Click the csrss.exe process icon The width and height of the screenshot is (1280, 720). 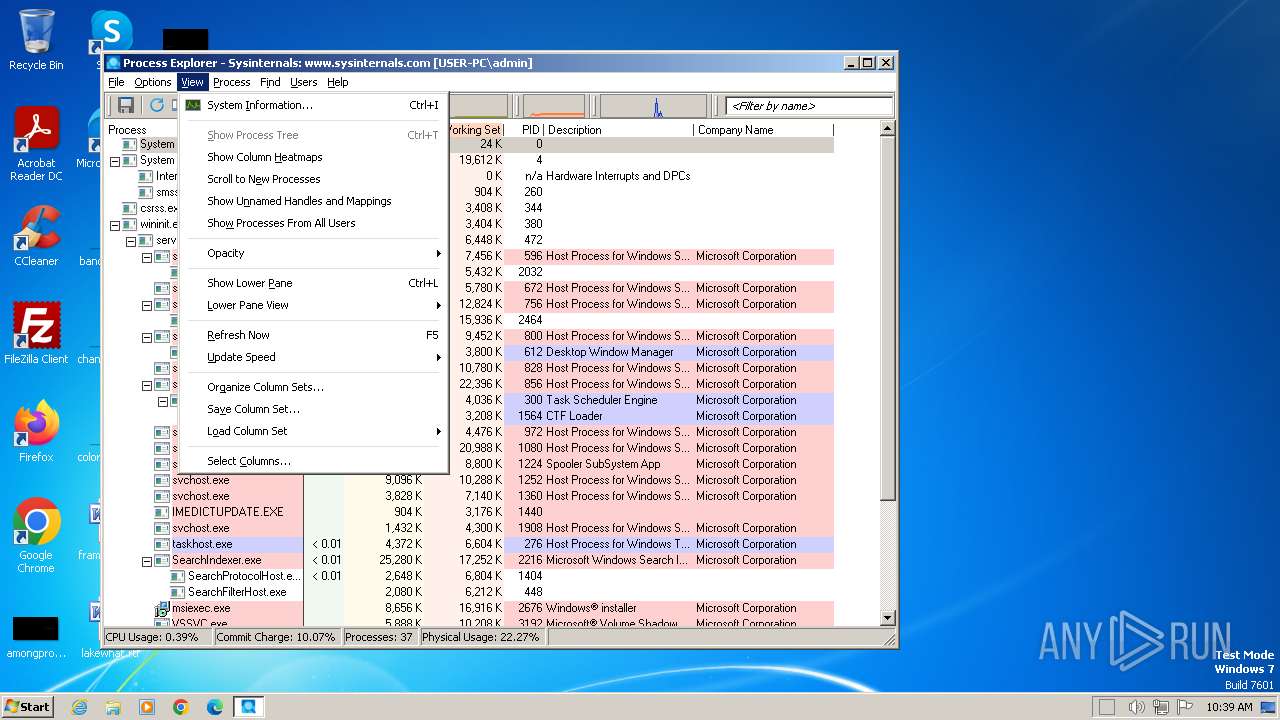[x=130, y=208]
